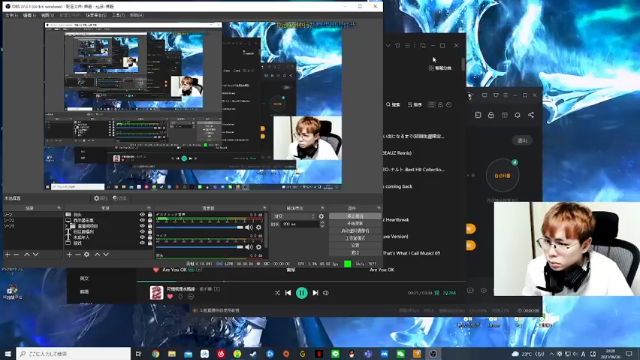Open source Properties button above the docks

point(100,198)
